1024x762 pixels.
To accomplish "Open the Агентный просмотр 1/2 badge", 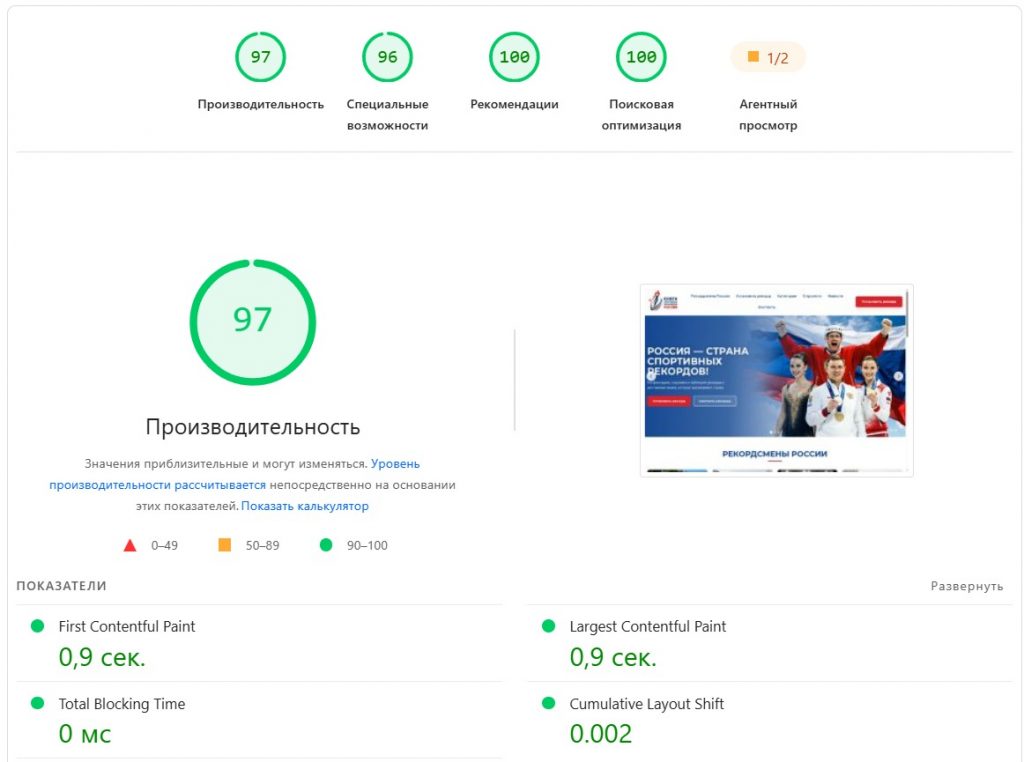I will 768,57.
